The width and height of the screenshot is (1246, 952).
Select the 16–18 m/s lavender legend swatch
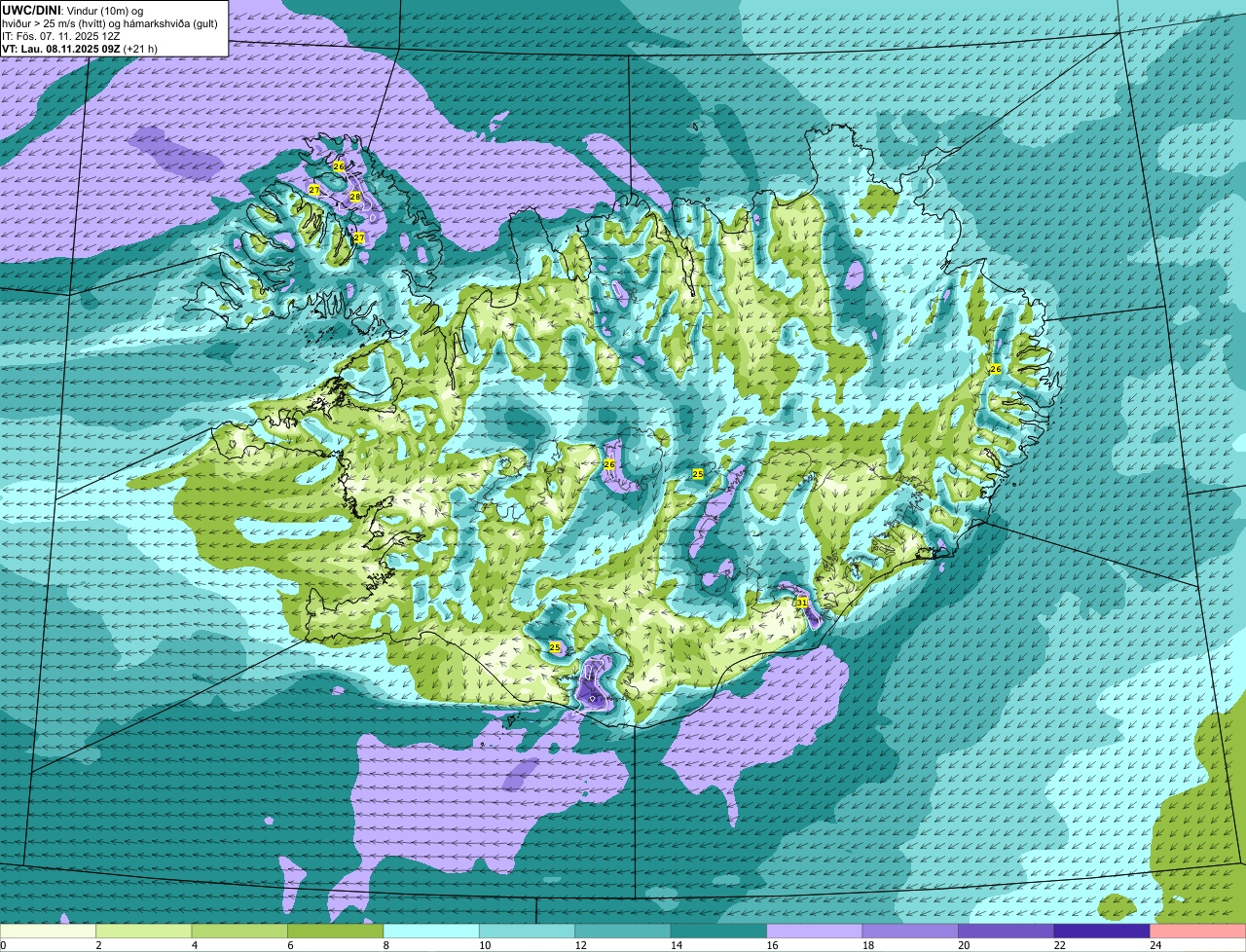click(x=815, y=932)
